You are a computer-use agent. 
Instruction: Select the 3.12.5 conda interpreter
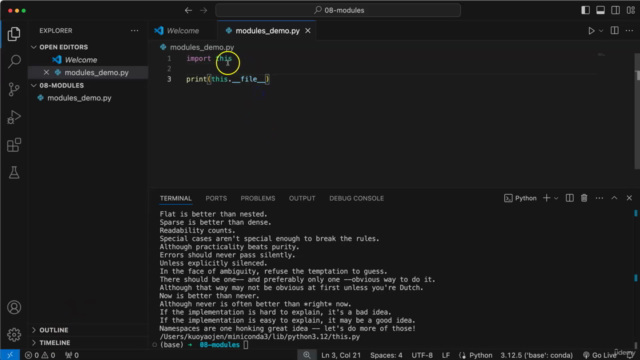[x=536, y=355]
